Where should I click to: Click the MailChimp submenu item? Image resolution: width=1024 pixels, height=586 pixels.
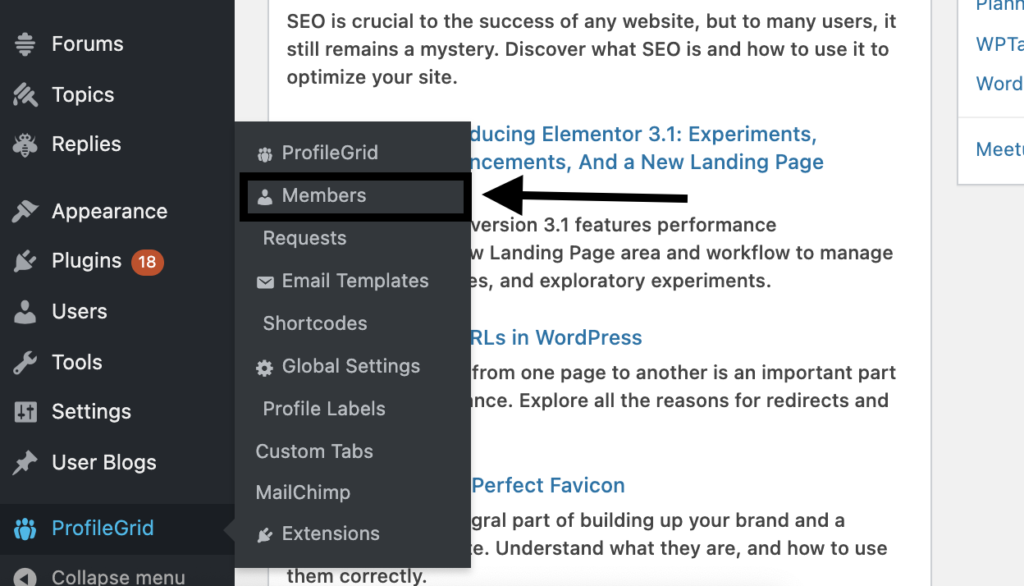tap(303, 492)
